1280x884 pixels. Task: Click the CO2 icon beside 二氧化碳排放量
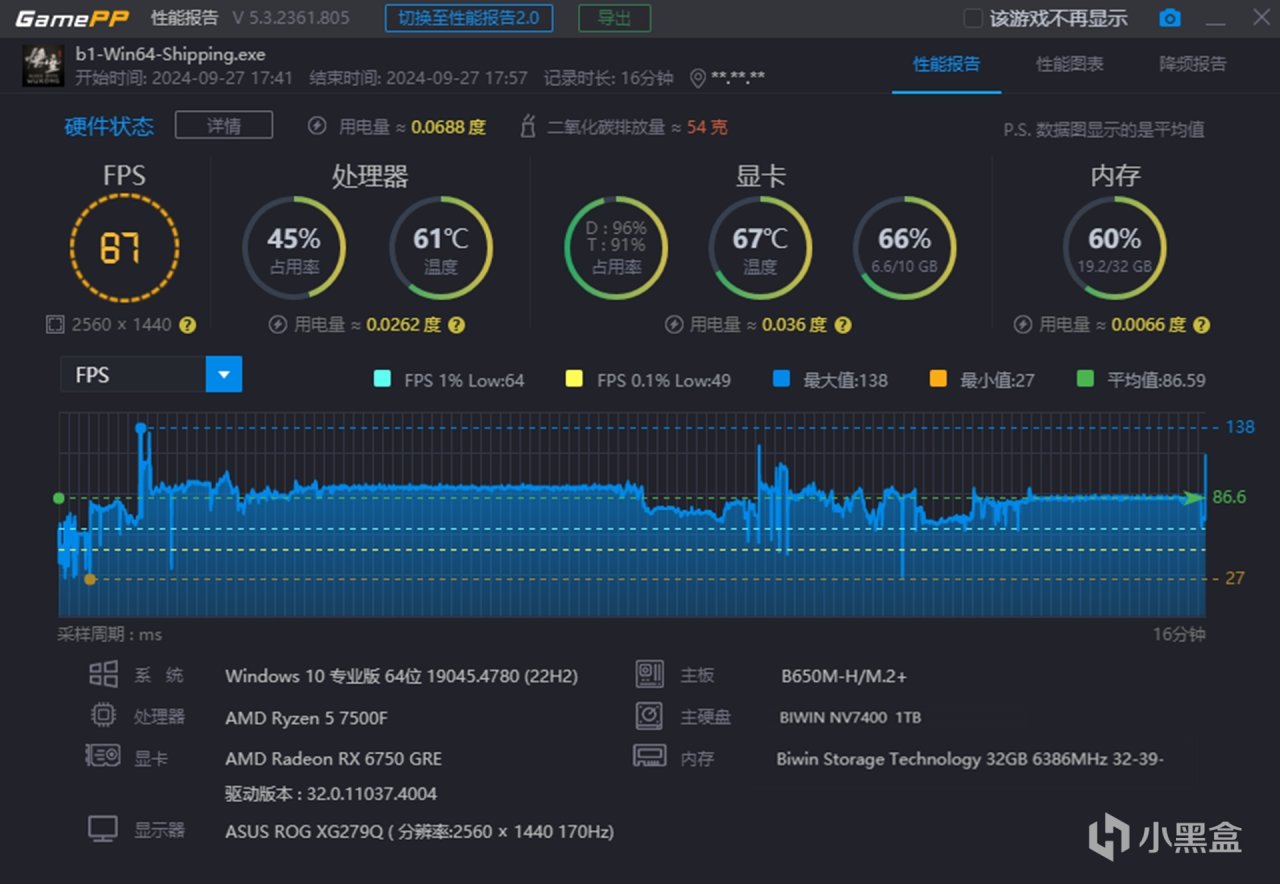(x=527, y=126)
